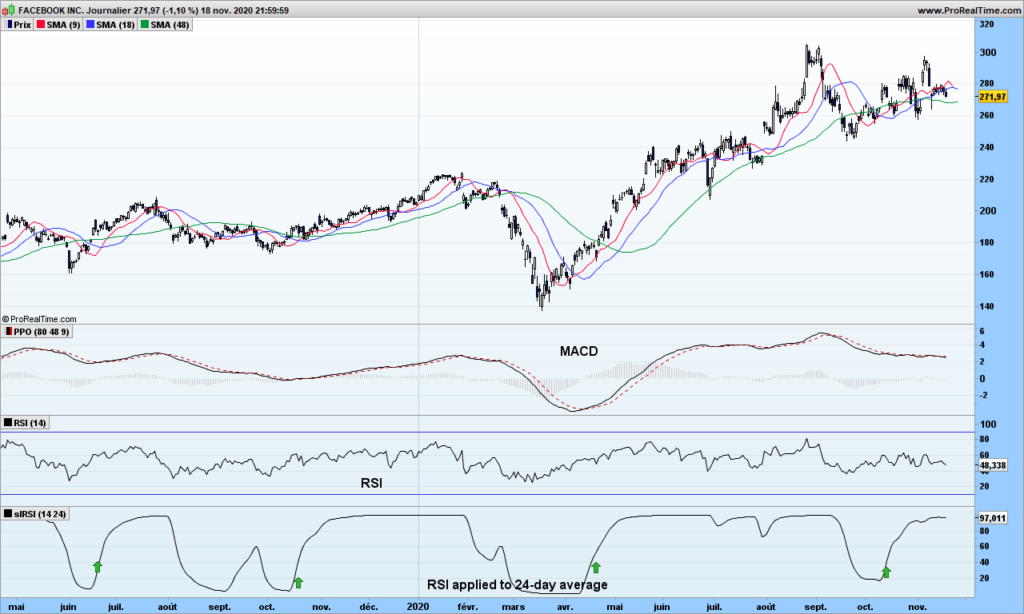Open the sIRSI (14 24) indicator label
The image size is (1024, 614).
tap(40, 515)
